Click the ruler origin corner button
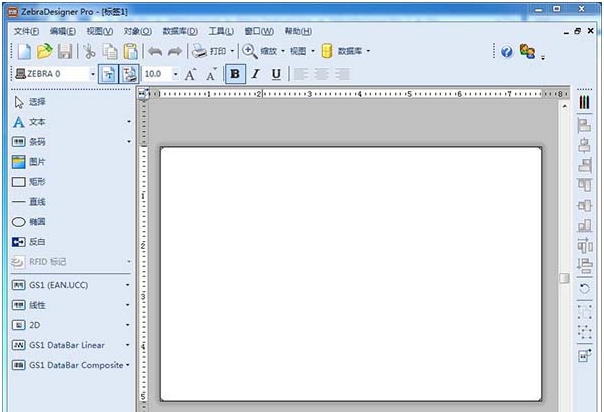604x412 pixels. pos(143,94)
